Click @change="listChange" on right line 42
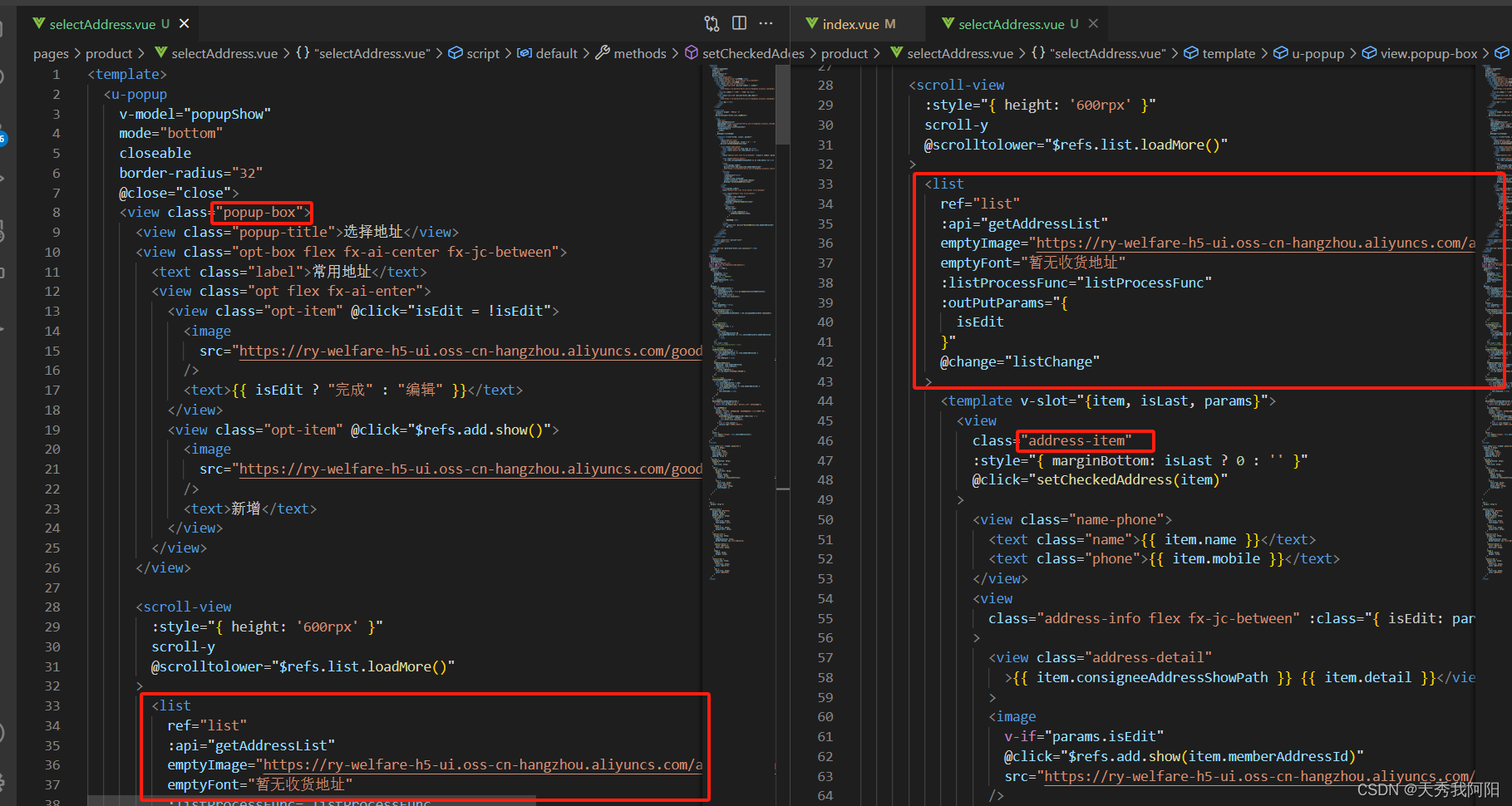 (1020, 361)
